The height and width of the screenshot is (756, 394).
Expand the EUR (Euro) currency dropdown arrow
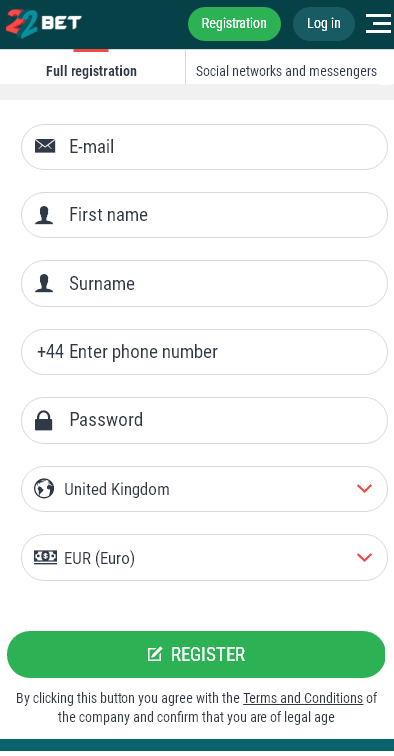click(365, 557)
